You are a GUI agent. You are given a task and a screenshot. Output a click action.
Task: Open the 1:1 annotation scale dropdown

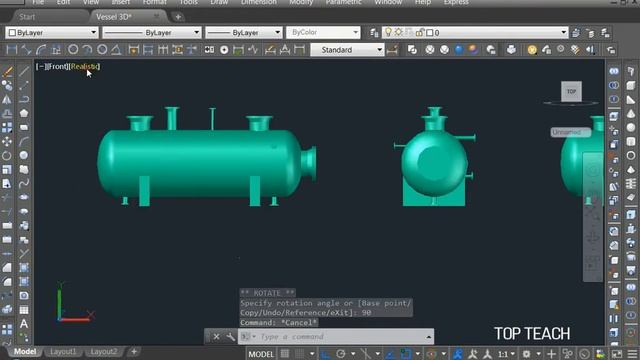(x=507, y=354)
